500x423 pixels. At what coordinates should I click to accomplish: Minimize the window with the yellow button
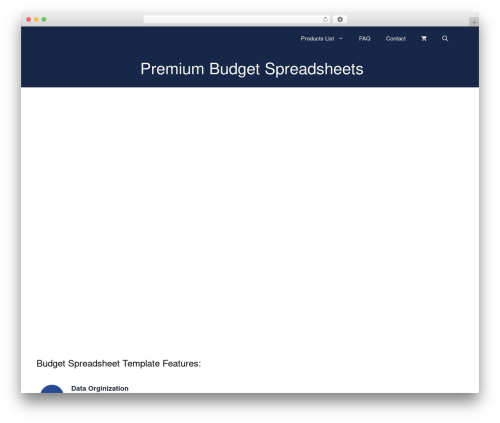point(36,20)
